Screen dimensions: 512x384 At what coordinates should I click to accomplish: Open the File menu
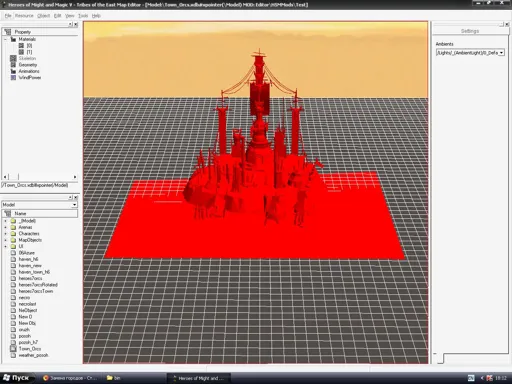coord(8,16)
